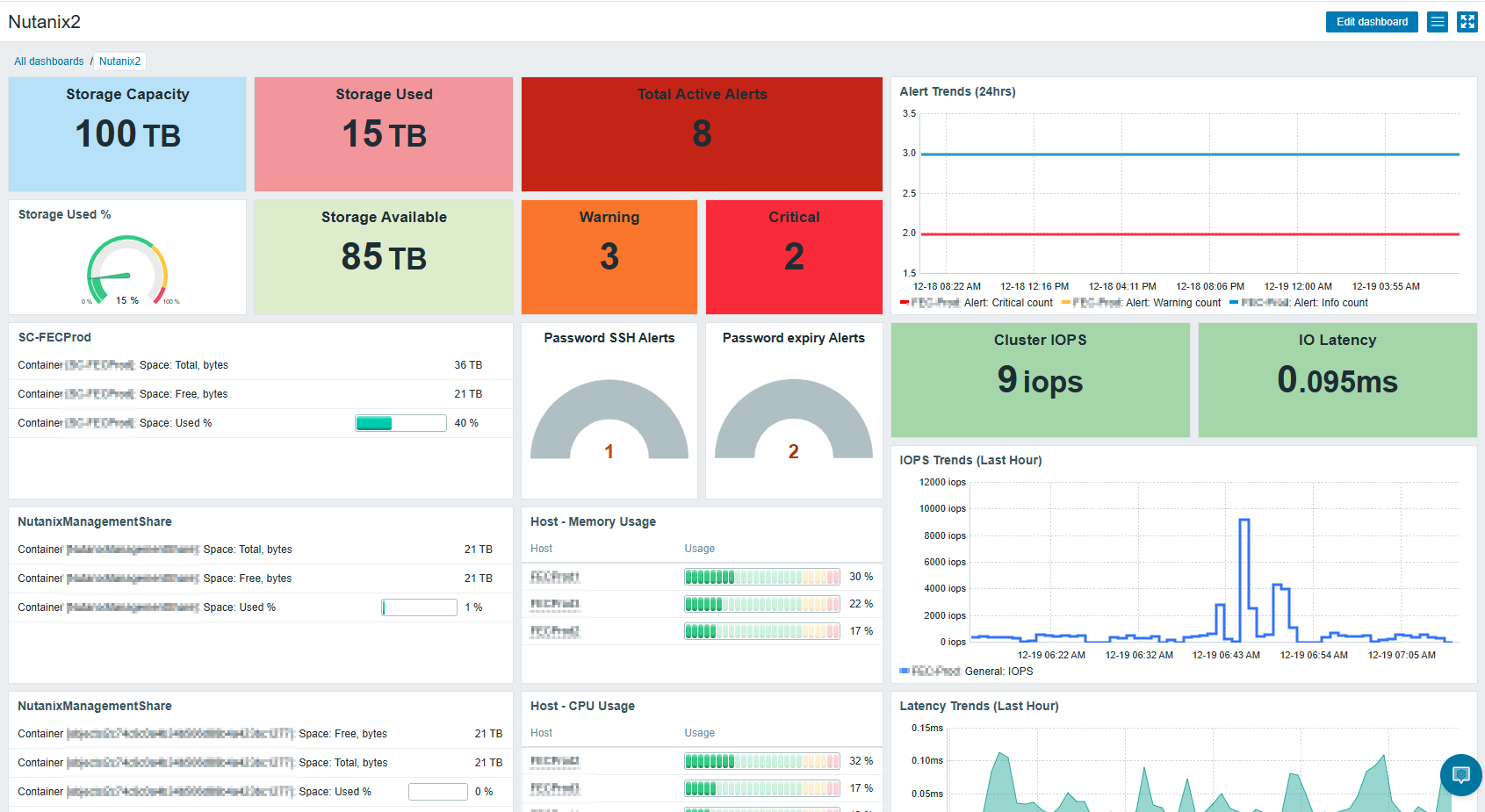Image resolution: width=1485 pixels, height=812 pixels.
Task: Open the dashboard actions hamburger menu
Action: (x=1438, y=22)
